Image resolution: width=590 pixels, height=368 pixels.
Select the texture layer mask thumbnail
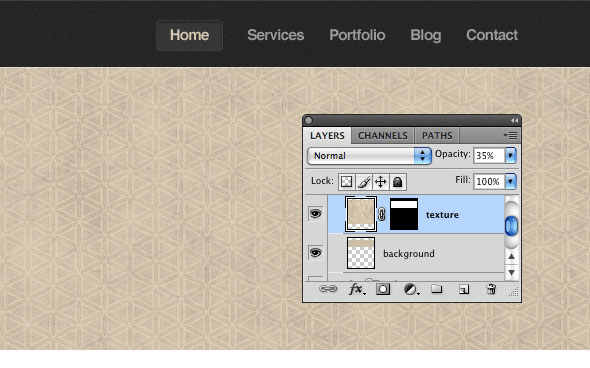coord(404,214)
